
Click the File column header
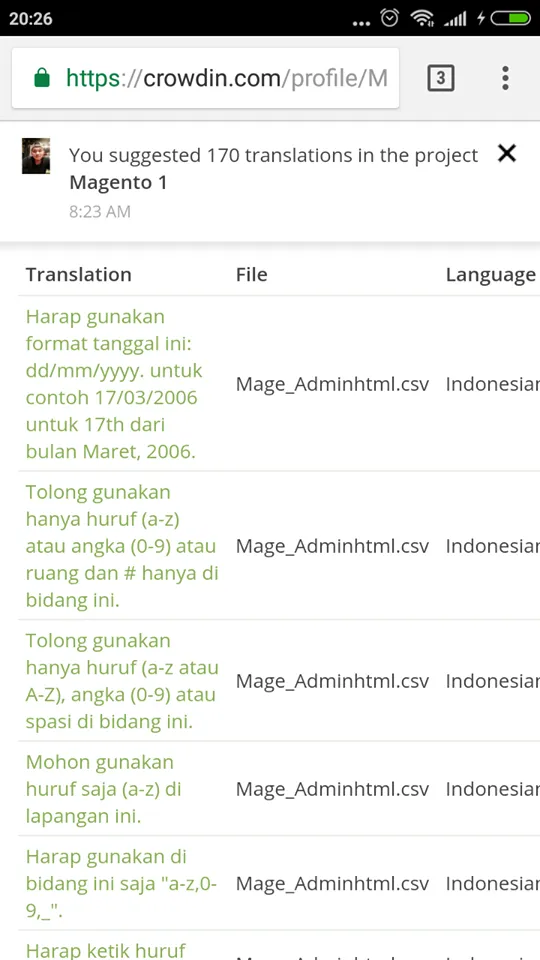point(252,274)
